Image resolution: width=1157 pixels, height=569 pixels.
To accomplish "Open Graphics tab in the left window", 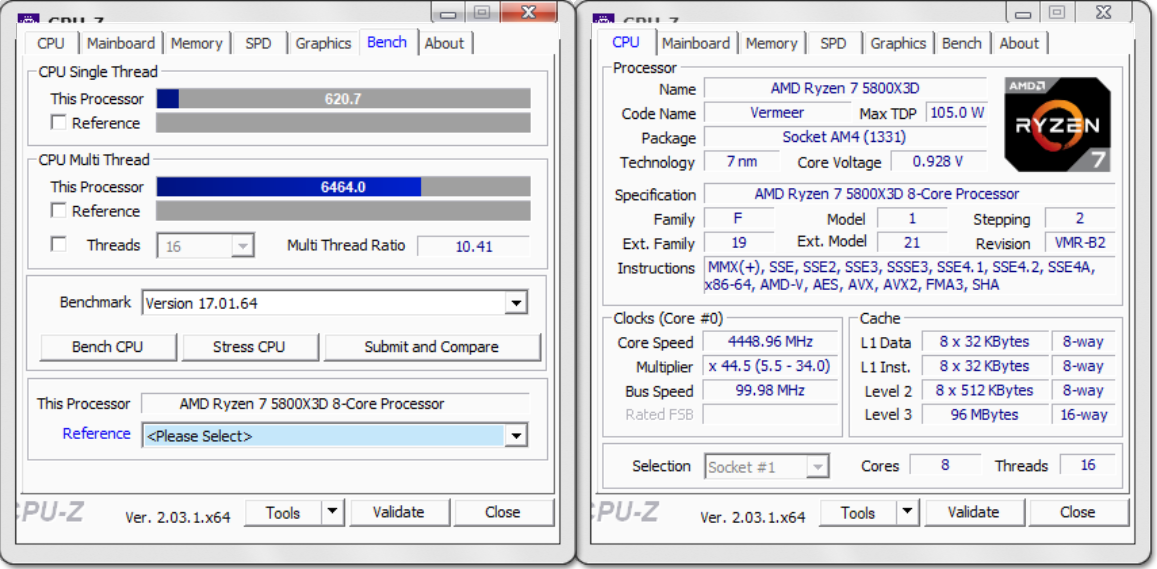I will (x=323, y=44).
